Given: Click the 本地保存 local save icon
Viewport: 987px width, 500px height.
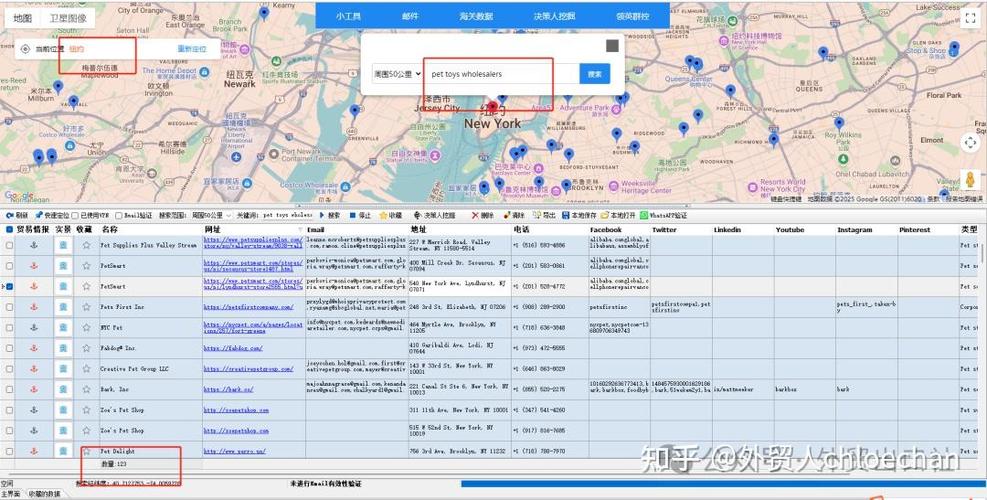Looking at the screenshot, I should [566, 215].
